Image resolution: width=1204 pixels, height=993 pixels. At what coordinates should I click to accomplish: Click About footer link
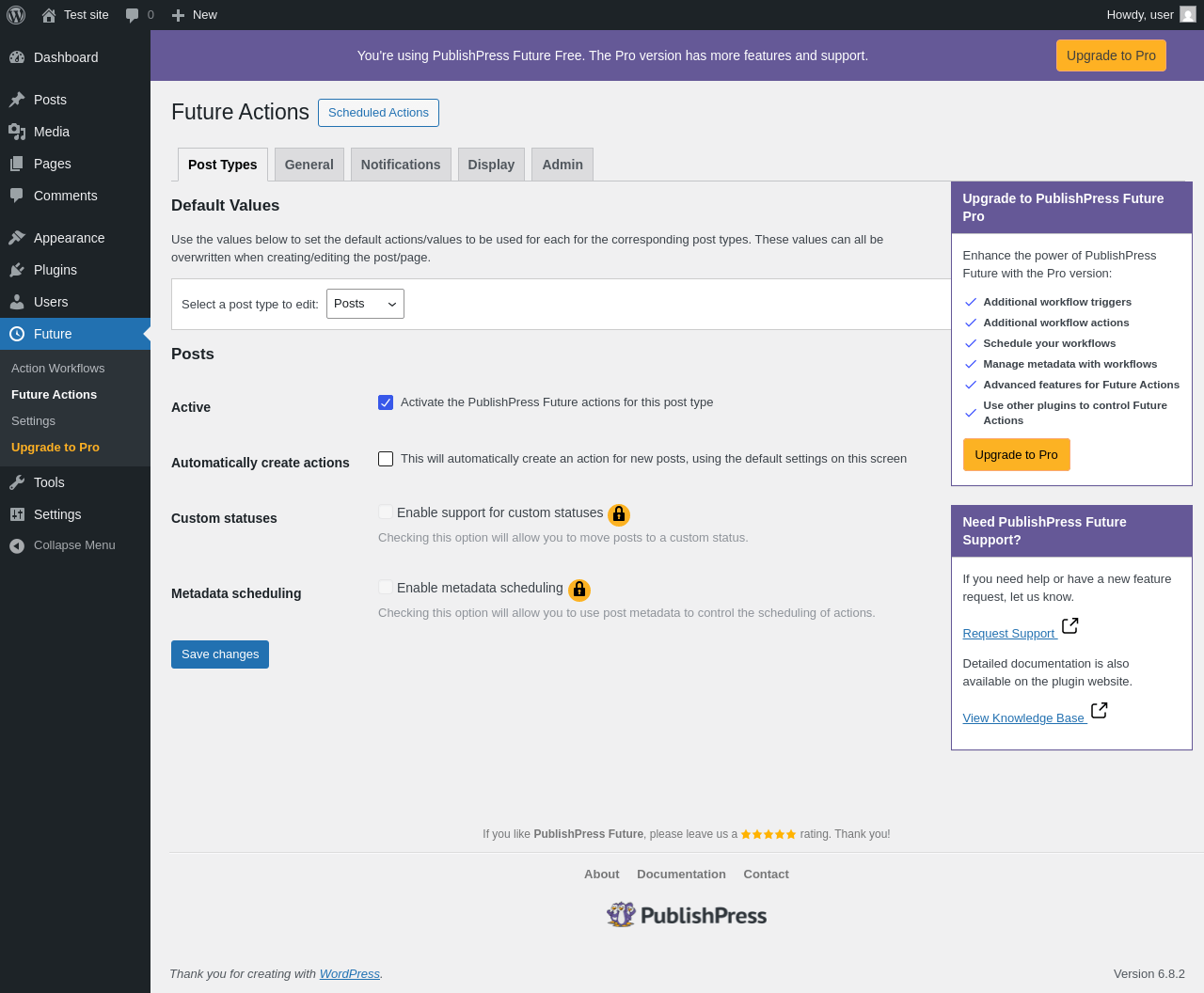602,875
